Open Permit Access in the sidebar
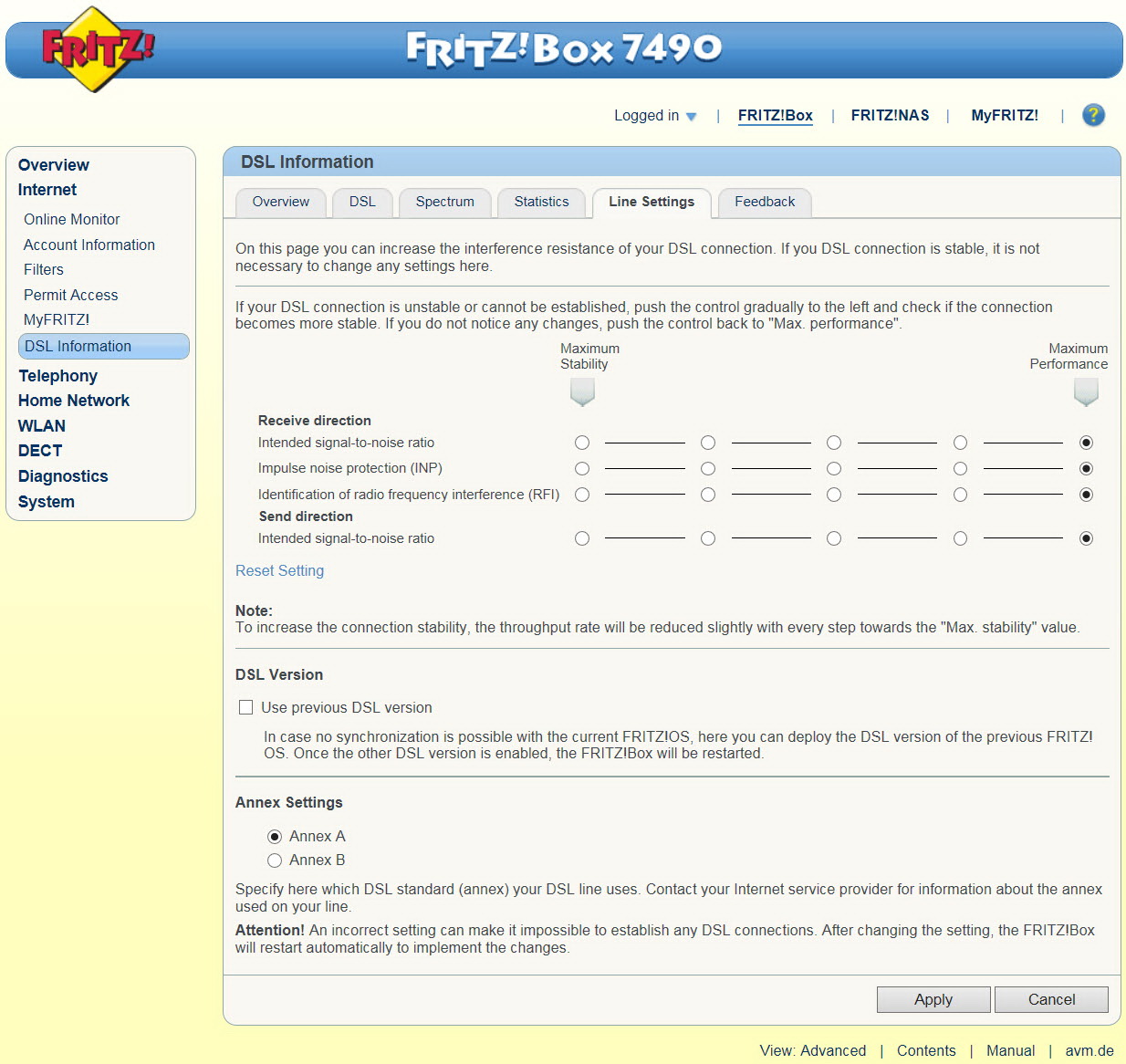1126x1064 pixels. point(71,295)
